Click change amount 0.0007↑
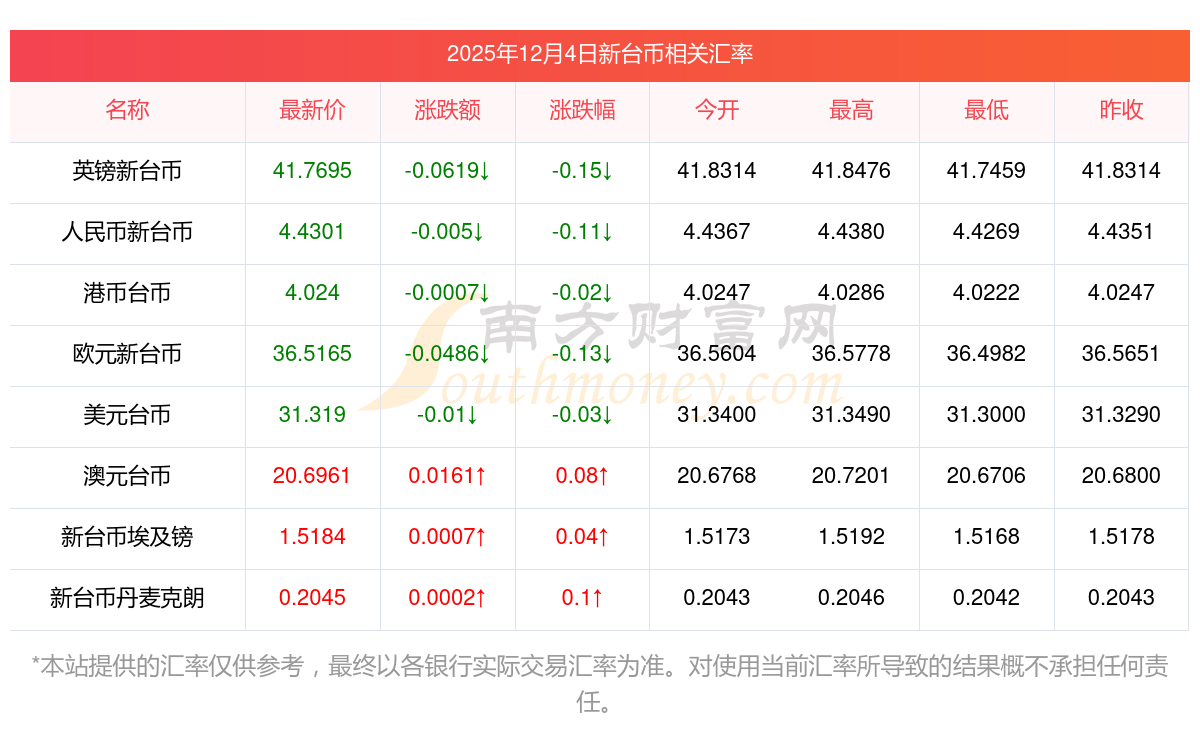This screenshot has width=1200, height=733. (x=447, y=537)
